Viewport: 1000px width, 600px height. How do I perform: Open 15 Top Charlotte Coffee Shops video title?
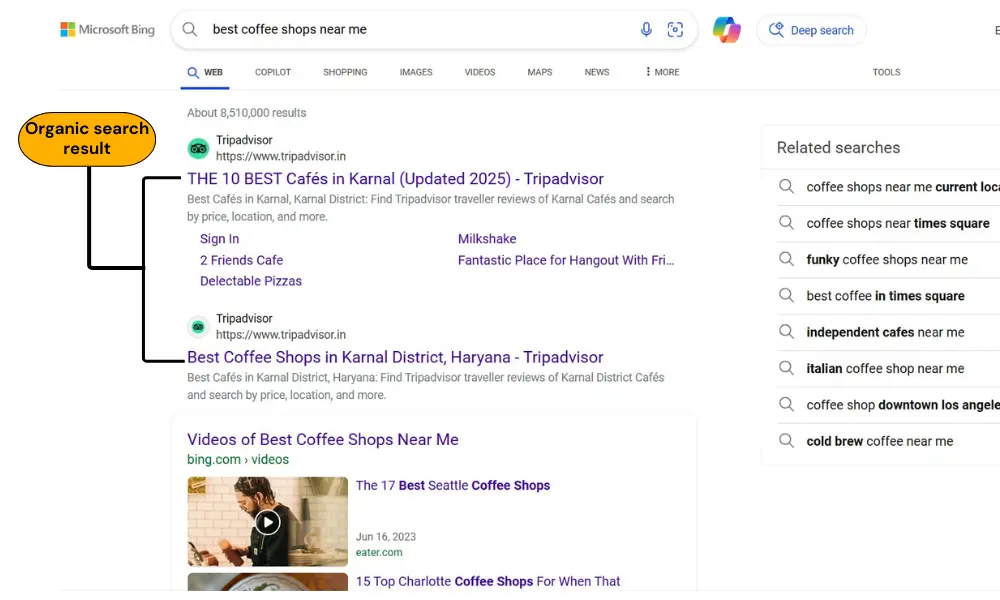pos(488,582)
